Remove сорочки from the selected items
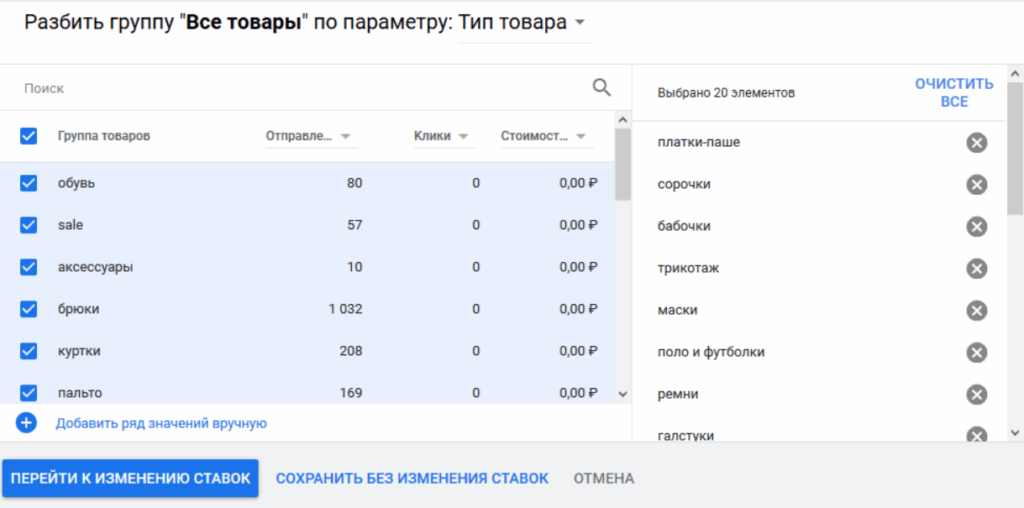Screen dimensions: 1024x508 pos(977,185)
